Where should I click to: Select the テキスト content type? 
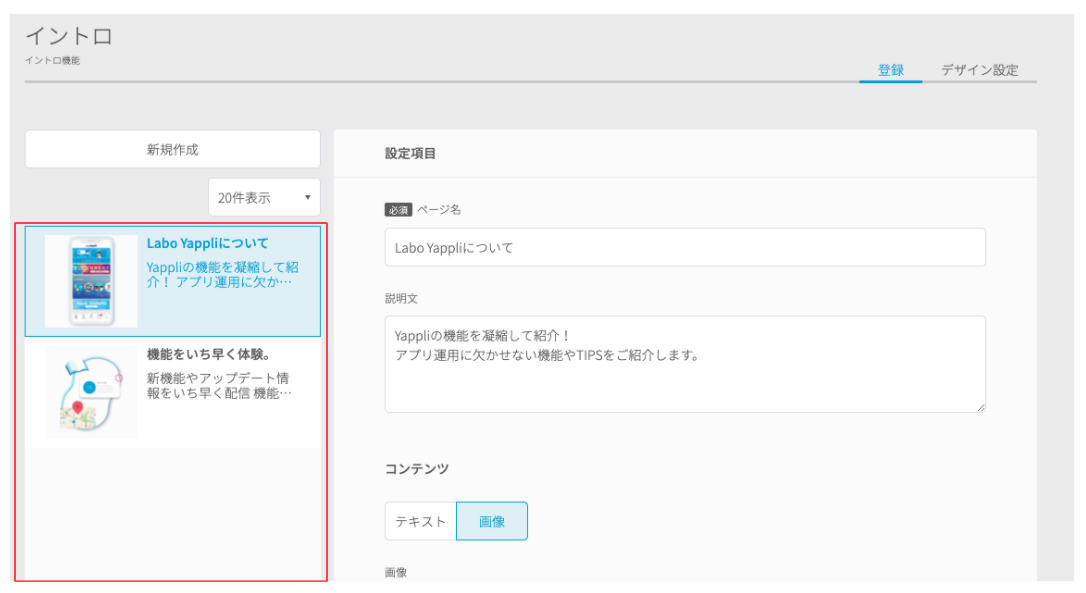(x=420, y=521)
